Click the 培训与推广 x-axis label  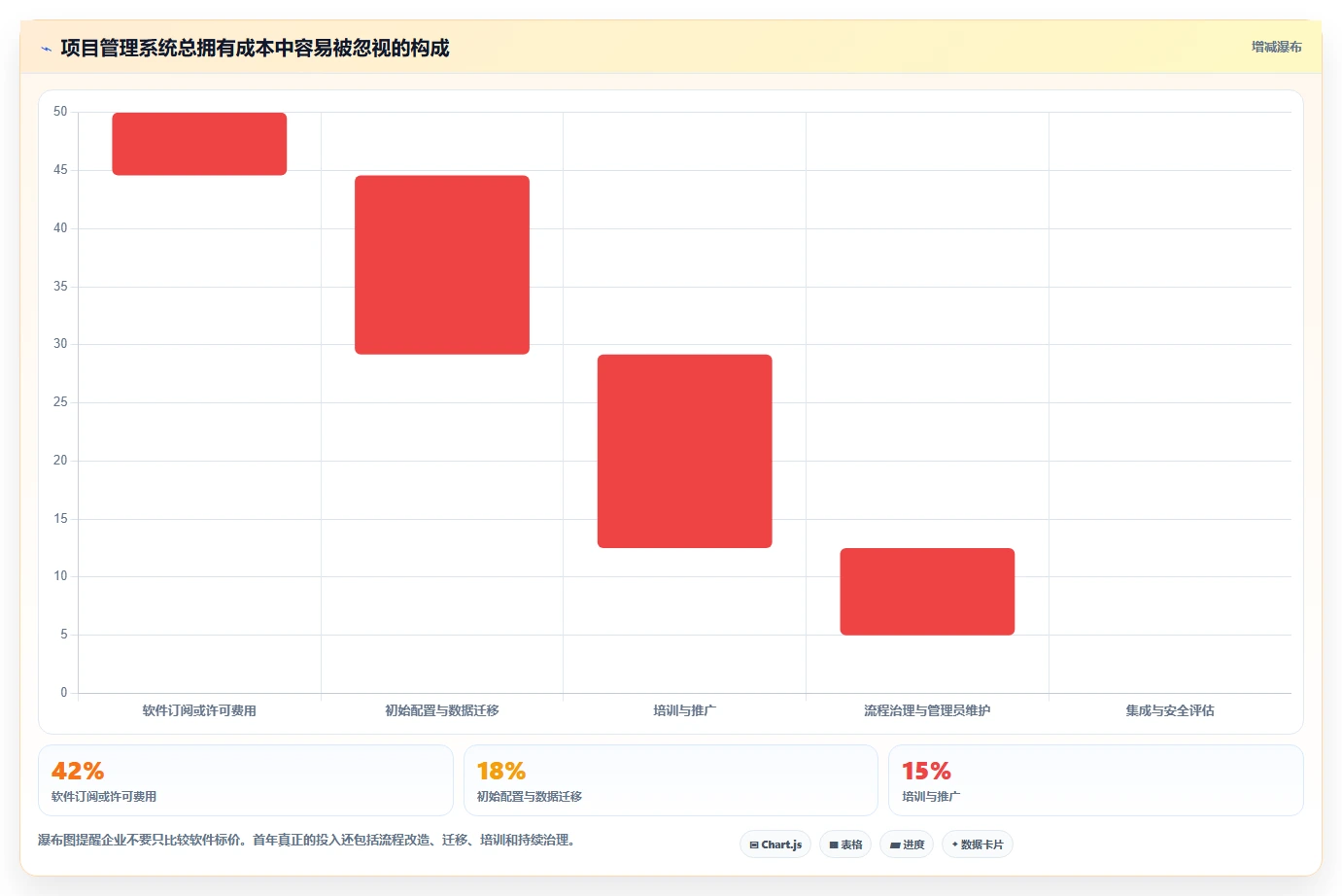[685, 710]
